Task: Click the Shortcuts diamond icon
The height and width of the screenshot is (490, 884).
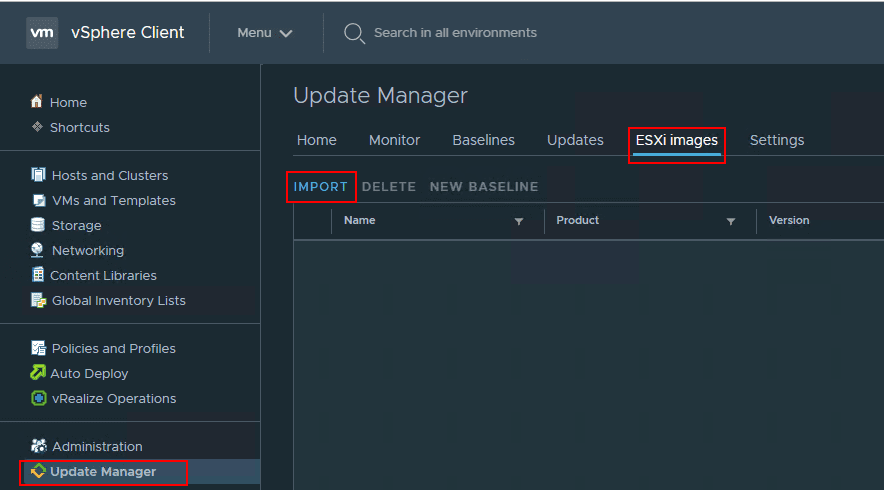Action: coord(37,127)
